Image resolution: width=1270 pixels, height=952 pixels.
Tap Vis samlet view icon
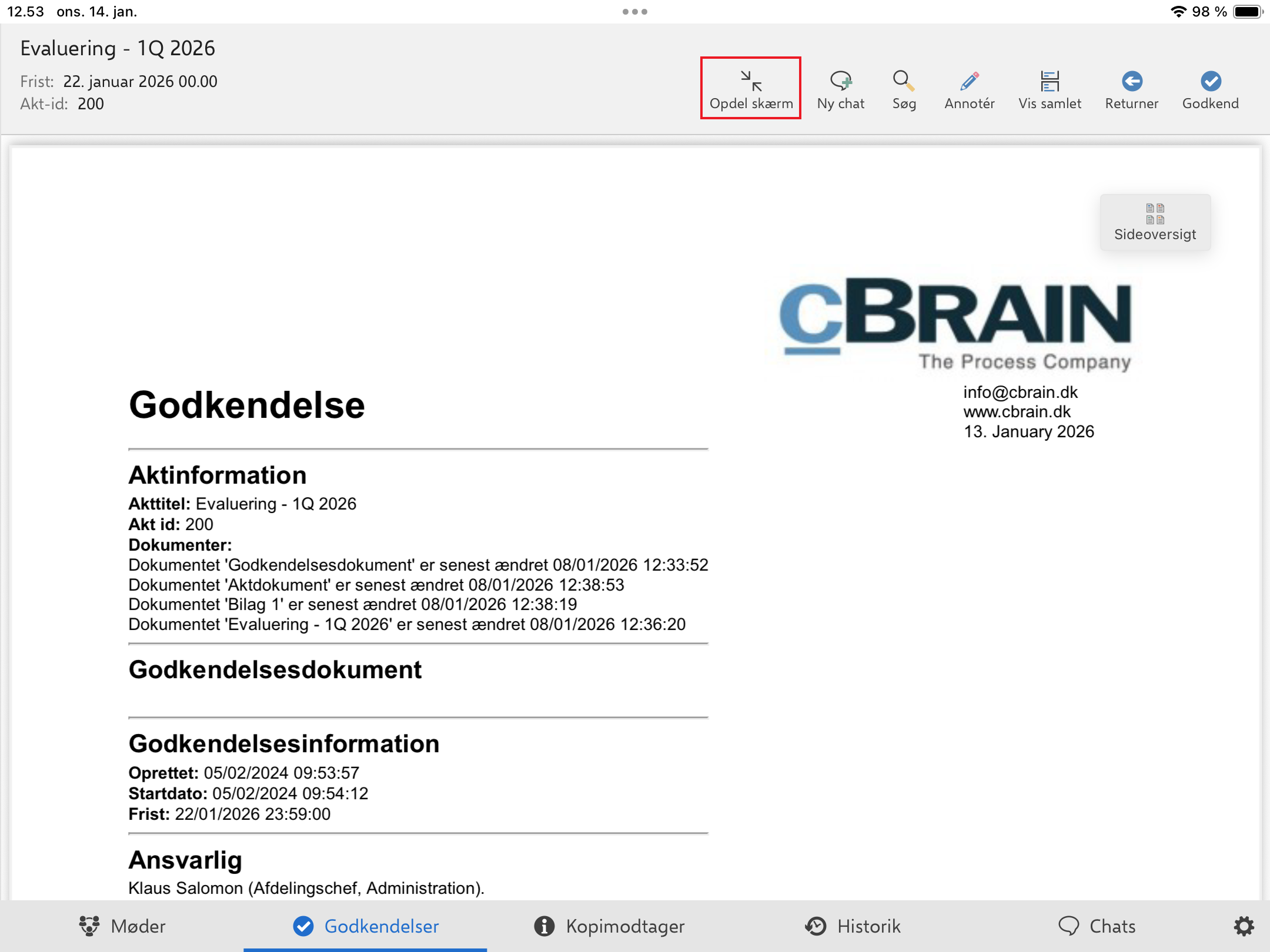point(1050,89)
